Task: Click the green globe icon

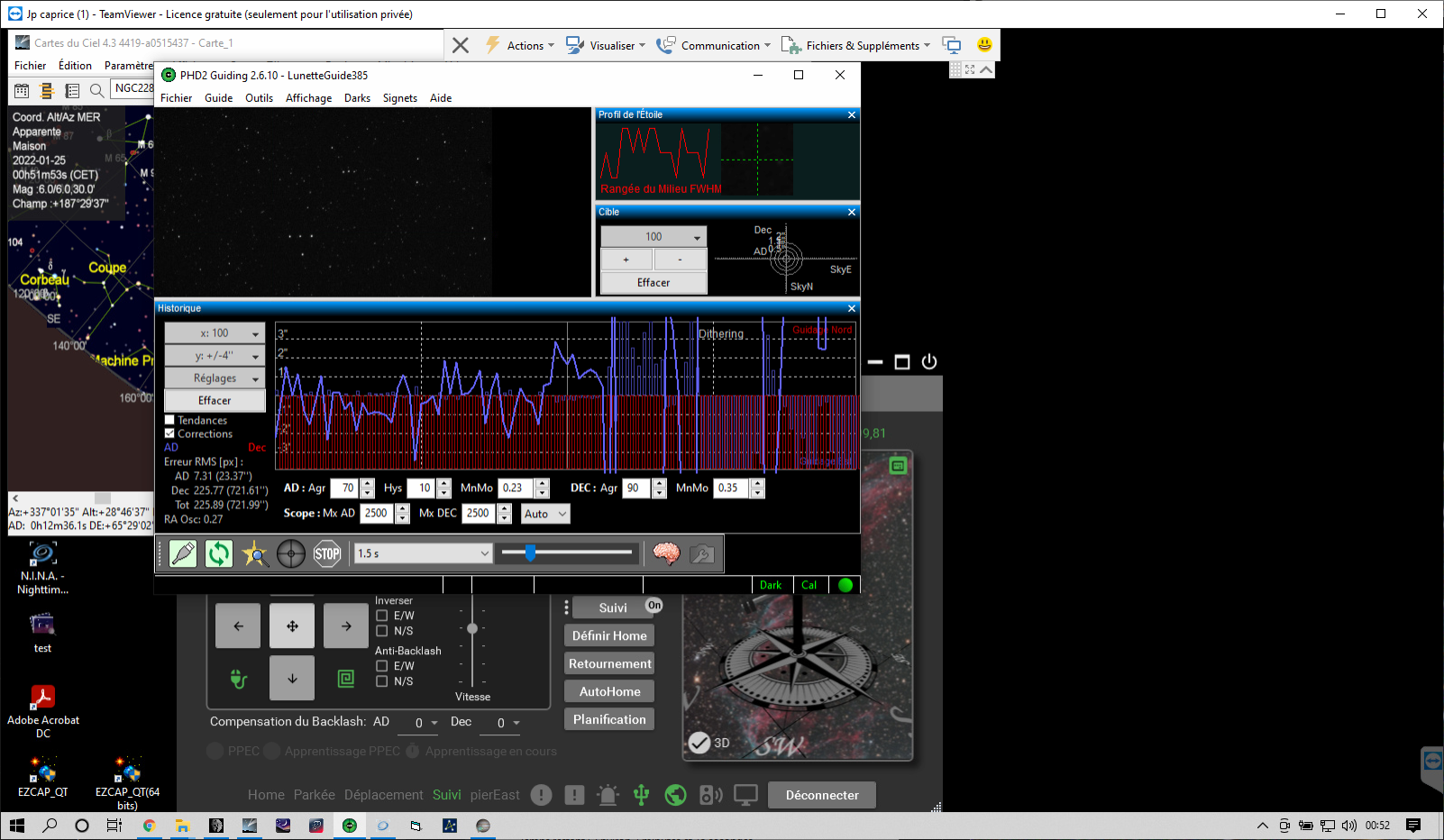Action: coord(675,795)
